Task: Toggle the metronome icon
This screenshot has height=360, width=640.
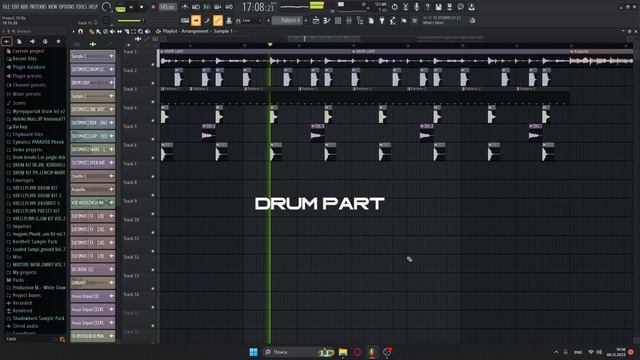Action: (x=185, y=7)
